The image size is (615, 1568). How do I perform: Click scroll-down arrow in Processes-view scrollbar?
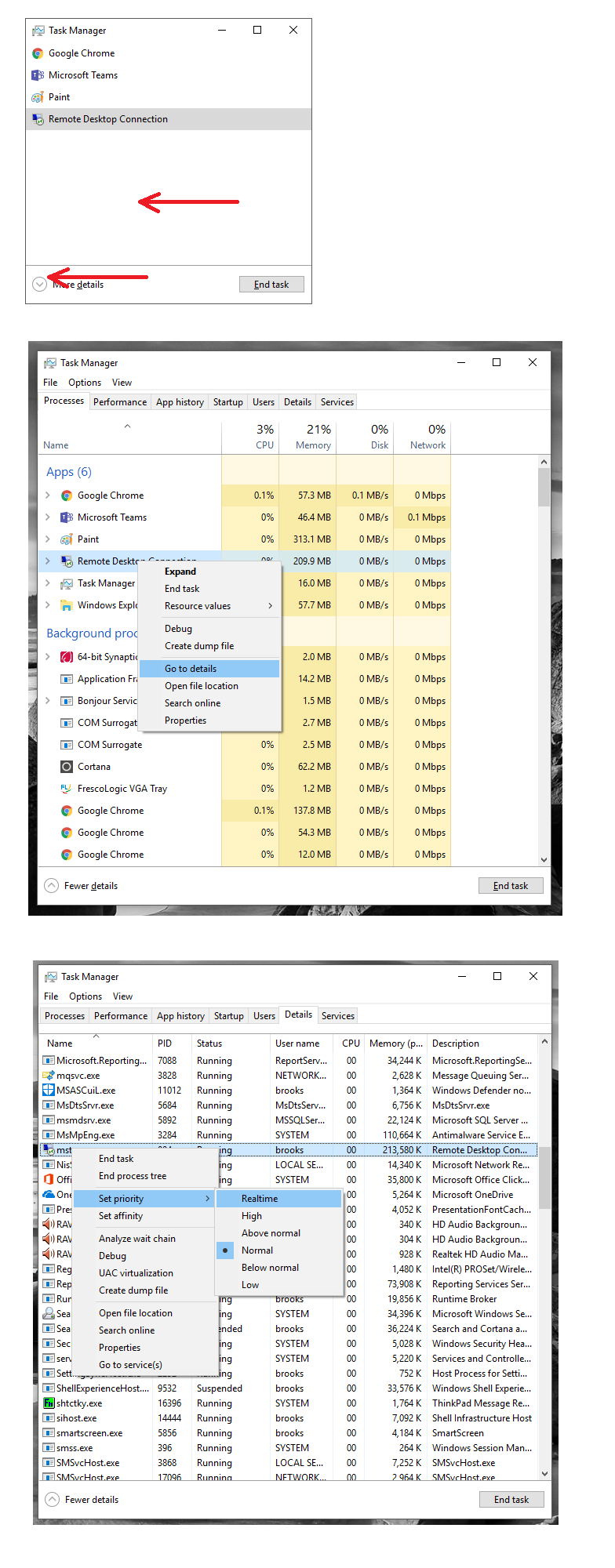click(544, 860)
